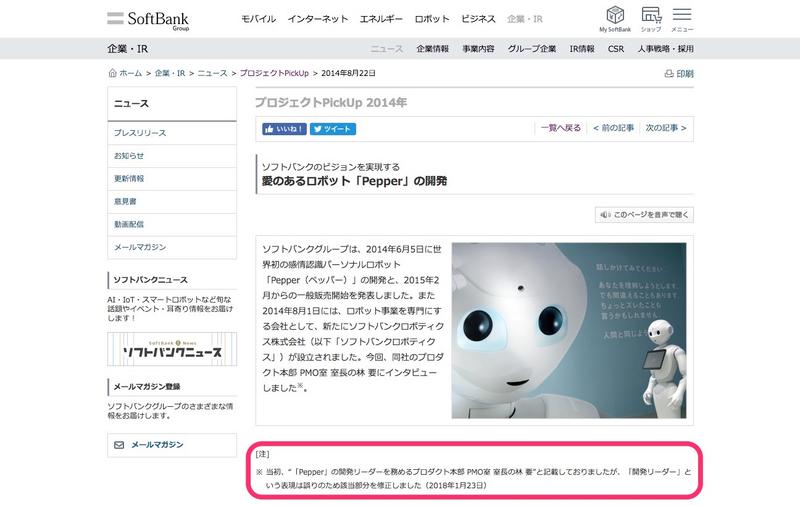
Task: Select CSR in sub navigation
Action: tap(616, 49)
